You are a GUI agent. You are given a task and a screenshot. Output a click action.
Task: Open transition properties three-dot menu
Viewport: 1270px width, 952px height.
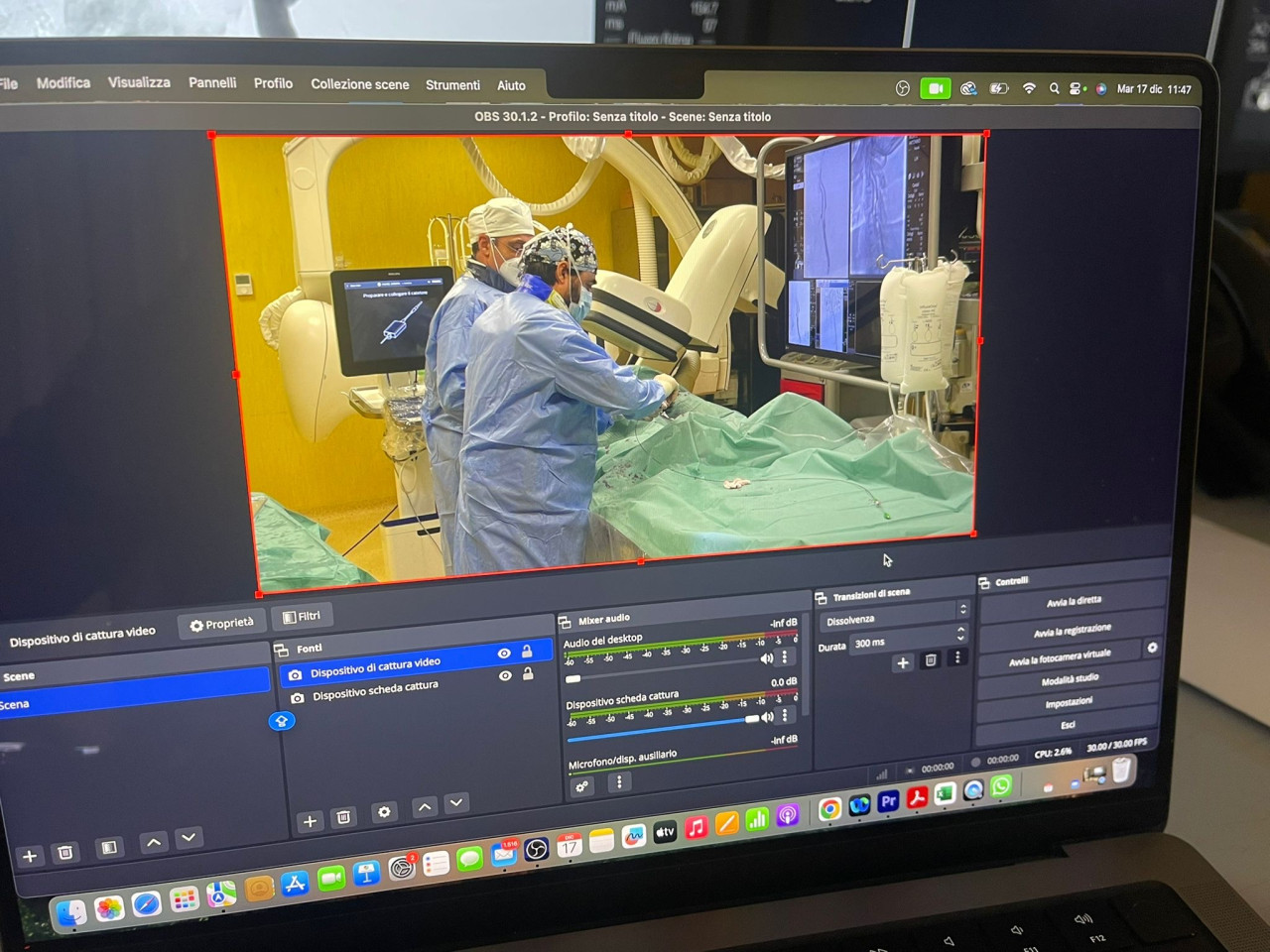tap(957, 656)
